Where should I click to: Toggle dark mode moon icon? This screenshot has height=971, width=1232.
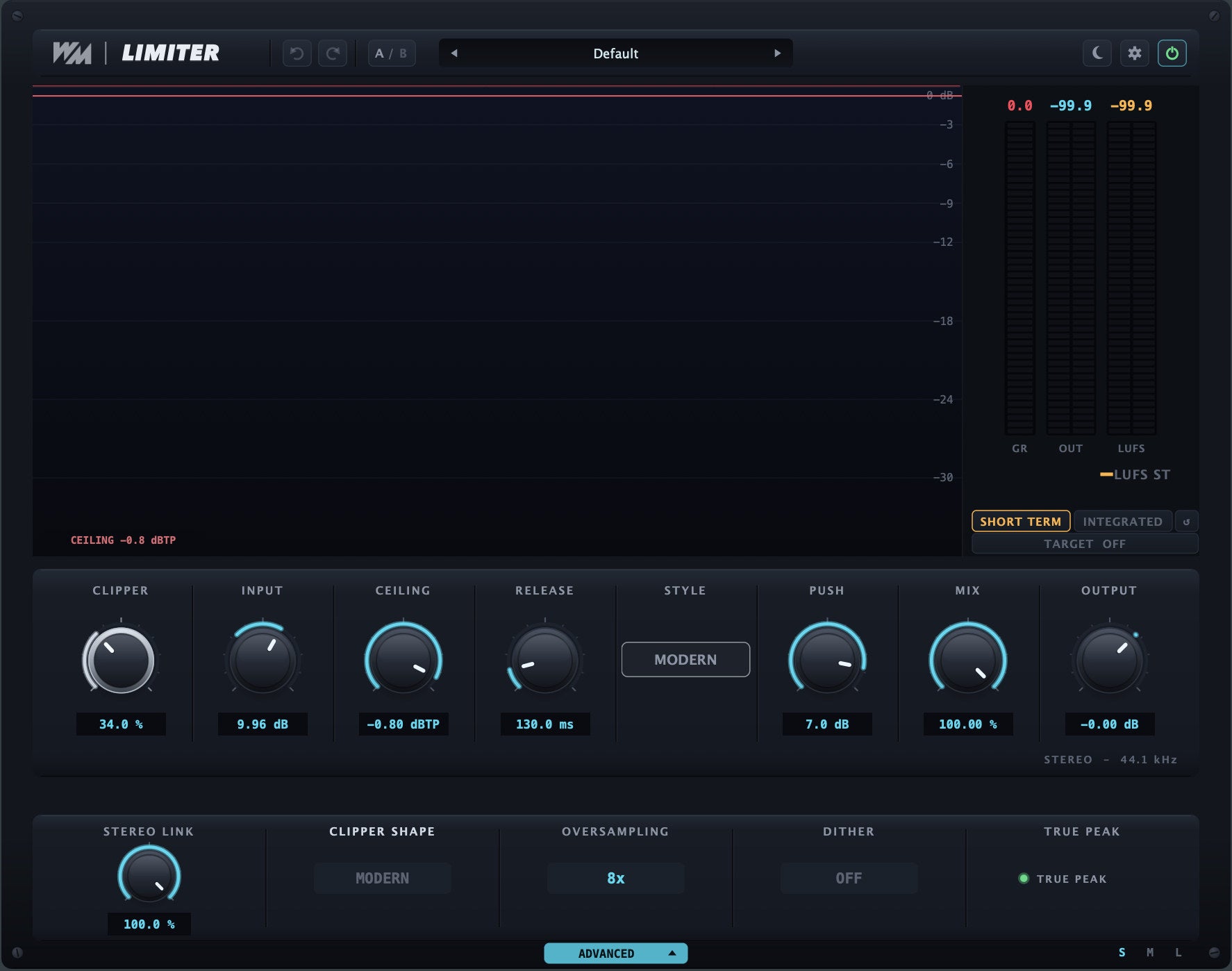click(x=1097, y=53)
